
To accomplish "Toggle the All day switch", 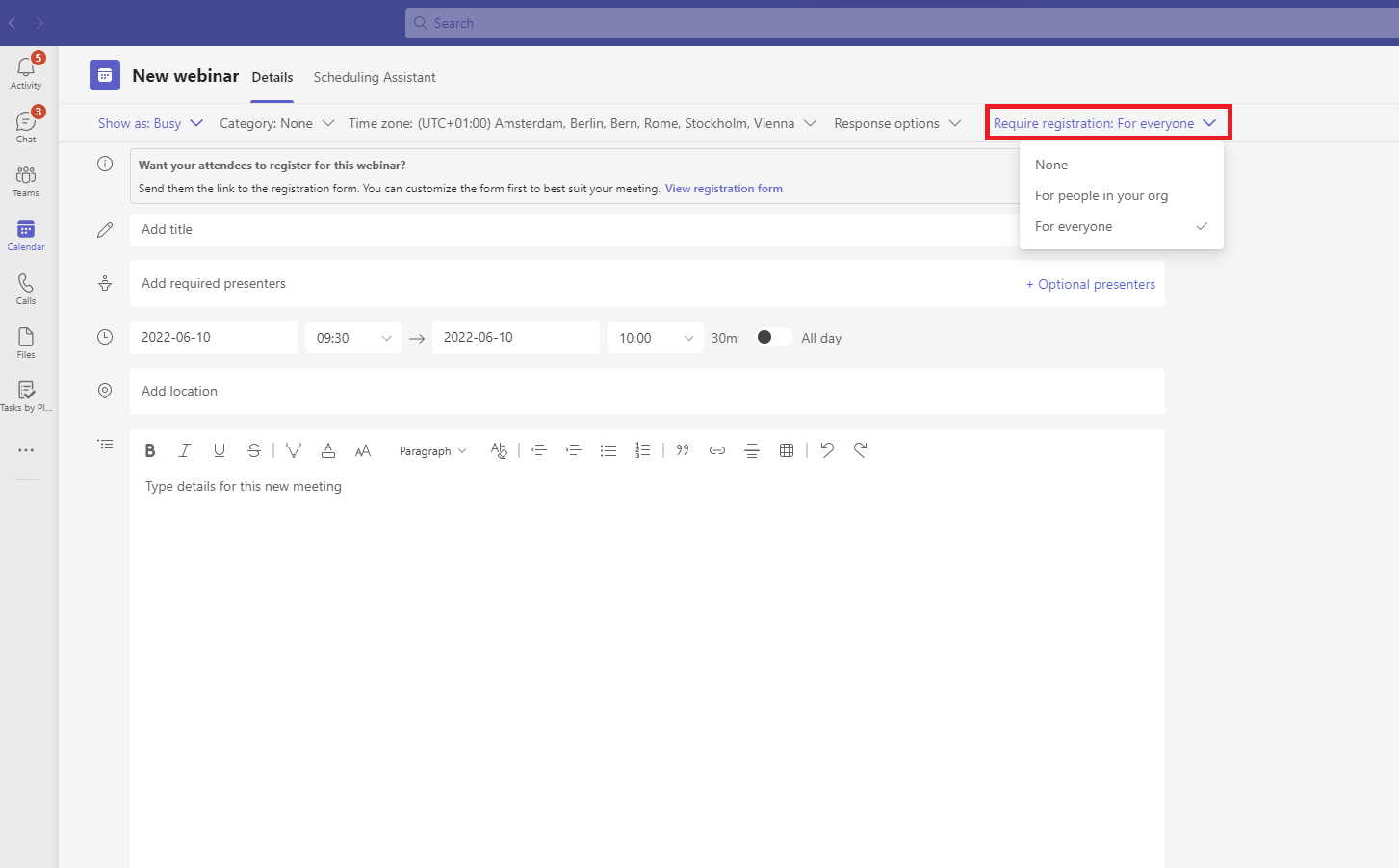I will 773,337.
